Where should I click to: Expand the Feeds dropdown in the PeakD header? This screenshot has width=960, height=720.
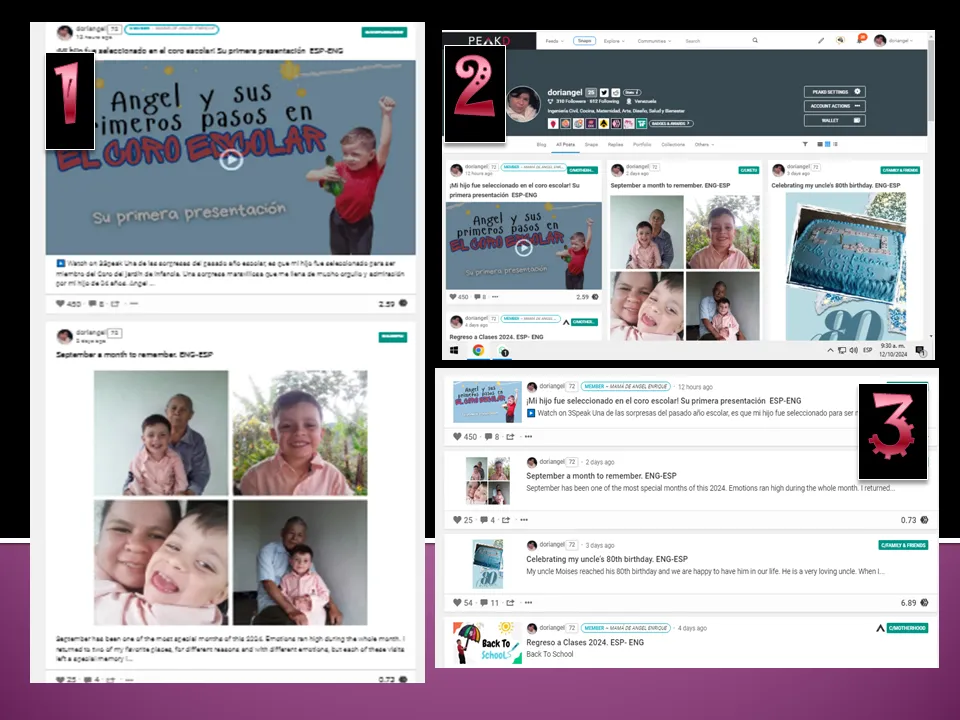pyautogui.click(x=555, y=41)
